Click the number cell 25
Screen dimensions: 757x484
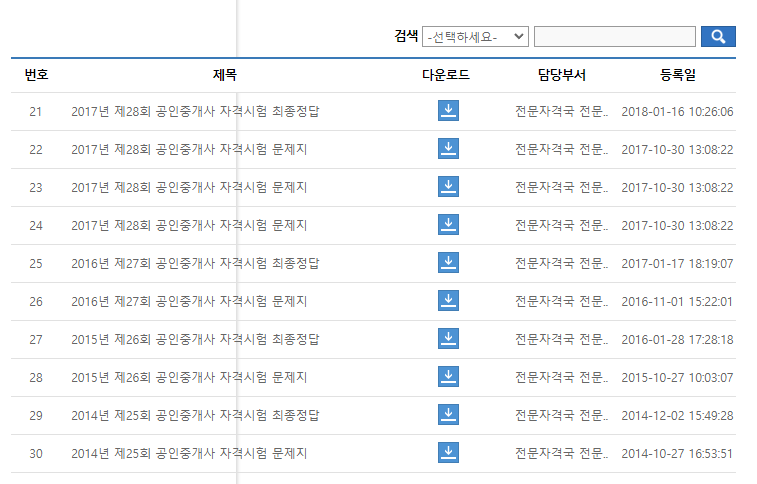(36, 264)
